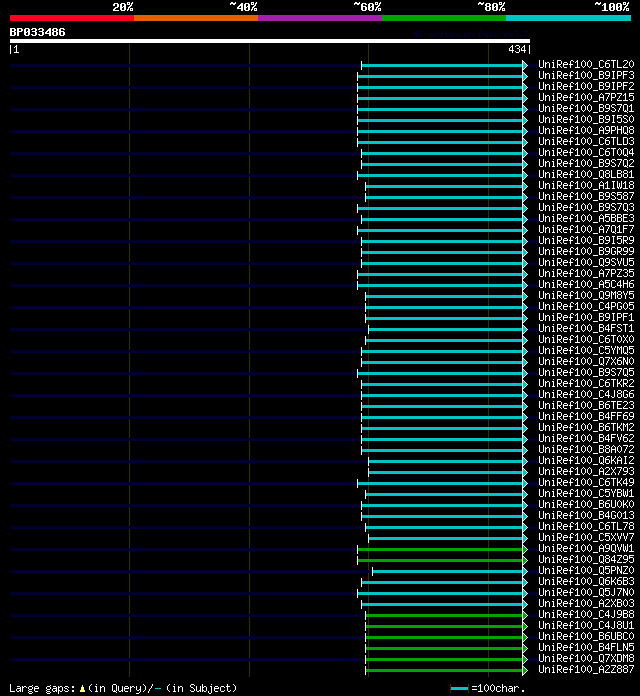Click the green alignment bar of UniRef100_C4J9B8
Image resolution: width=640 pixels, height=696 pixels.
tap(445, 616)
